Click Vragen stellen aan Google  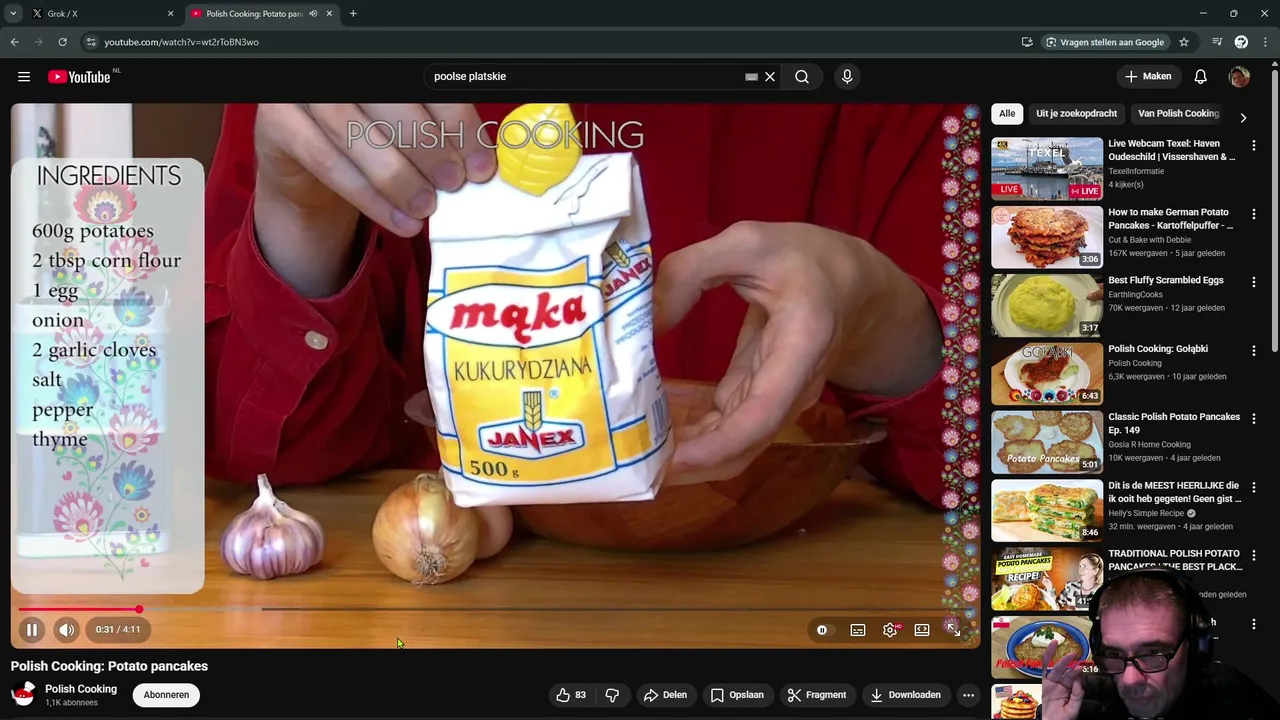click(1105, 42)
